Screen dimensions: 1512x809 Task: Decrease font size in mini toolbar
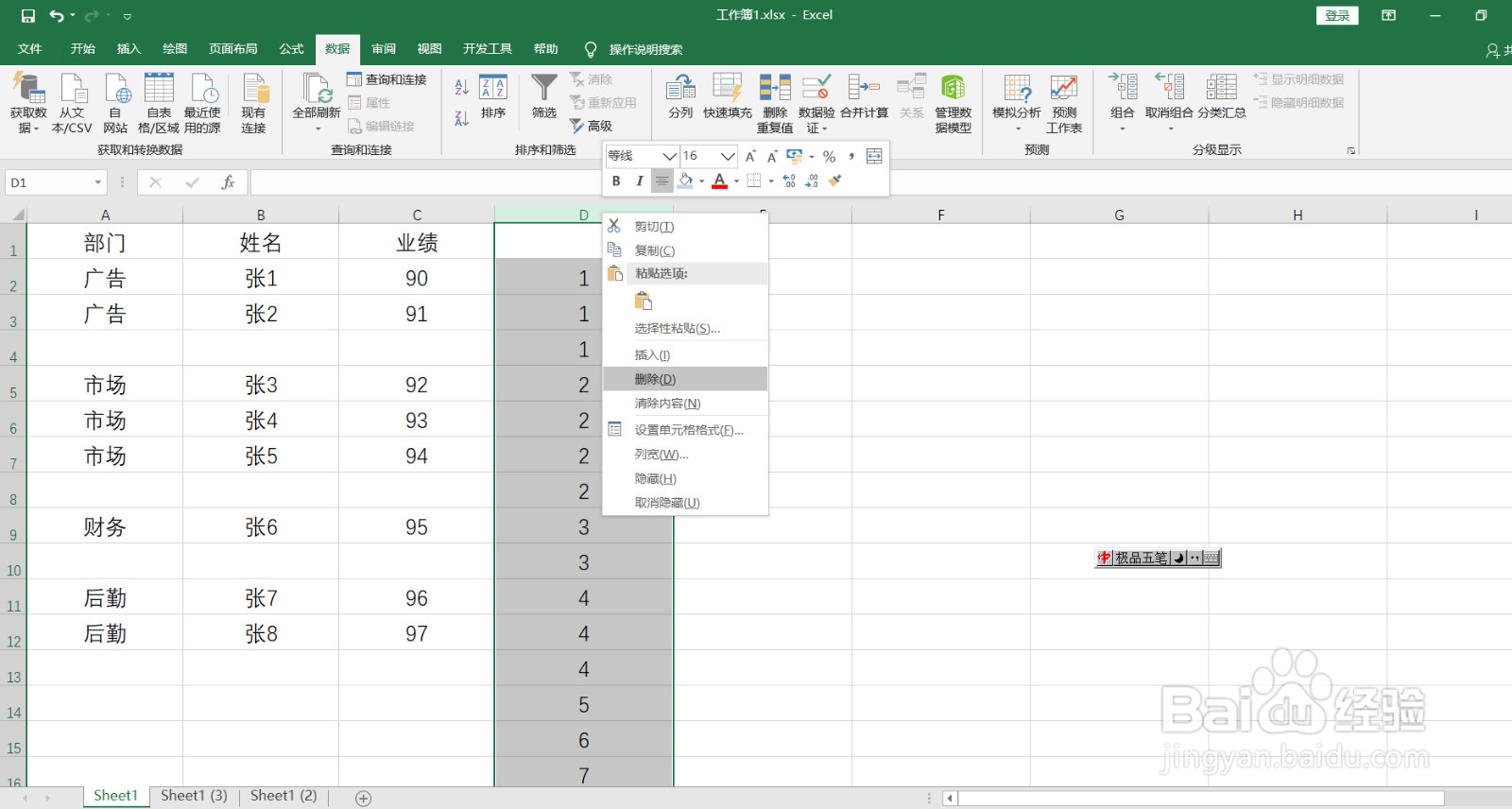(772, 156)
